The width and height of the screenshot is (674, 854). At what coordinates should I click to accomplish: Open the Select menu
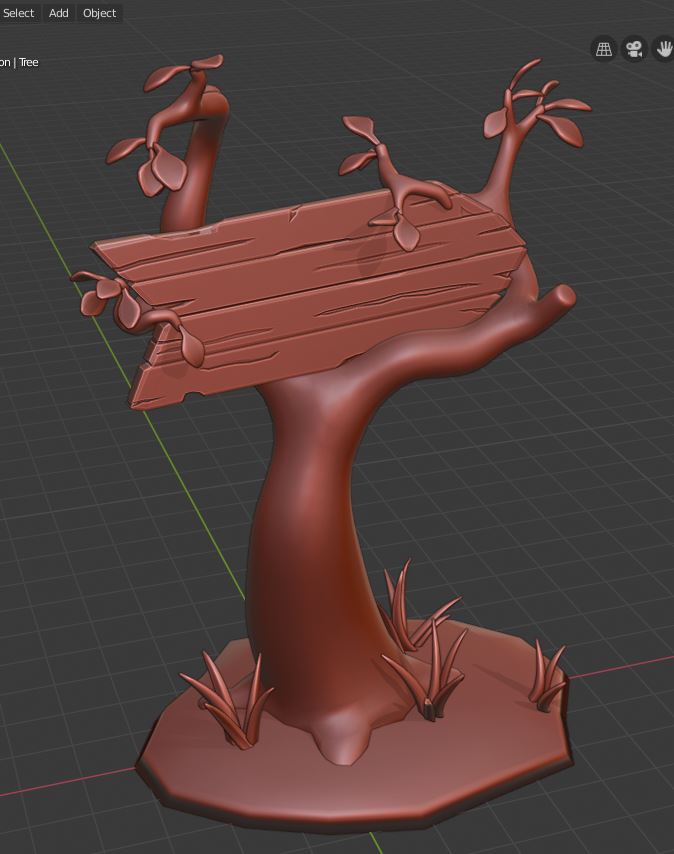coord(19,13)
